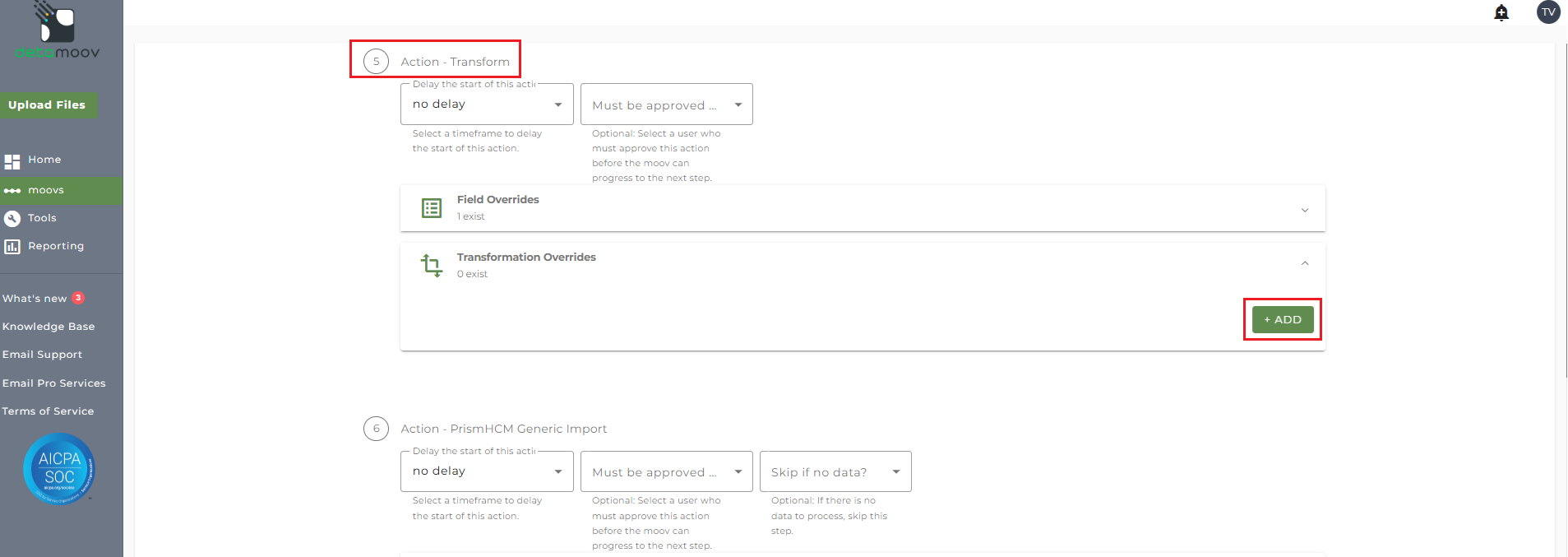Open the TV user avatar menu

click(1548, 12)
